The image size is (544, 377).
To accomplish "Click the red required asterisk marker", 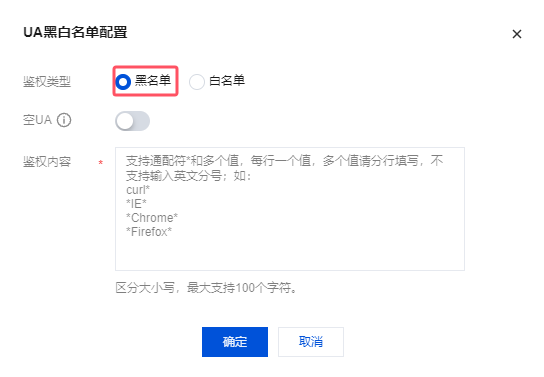I will [101, 163].
